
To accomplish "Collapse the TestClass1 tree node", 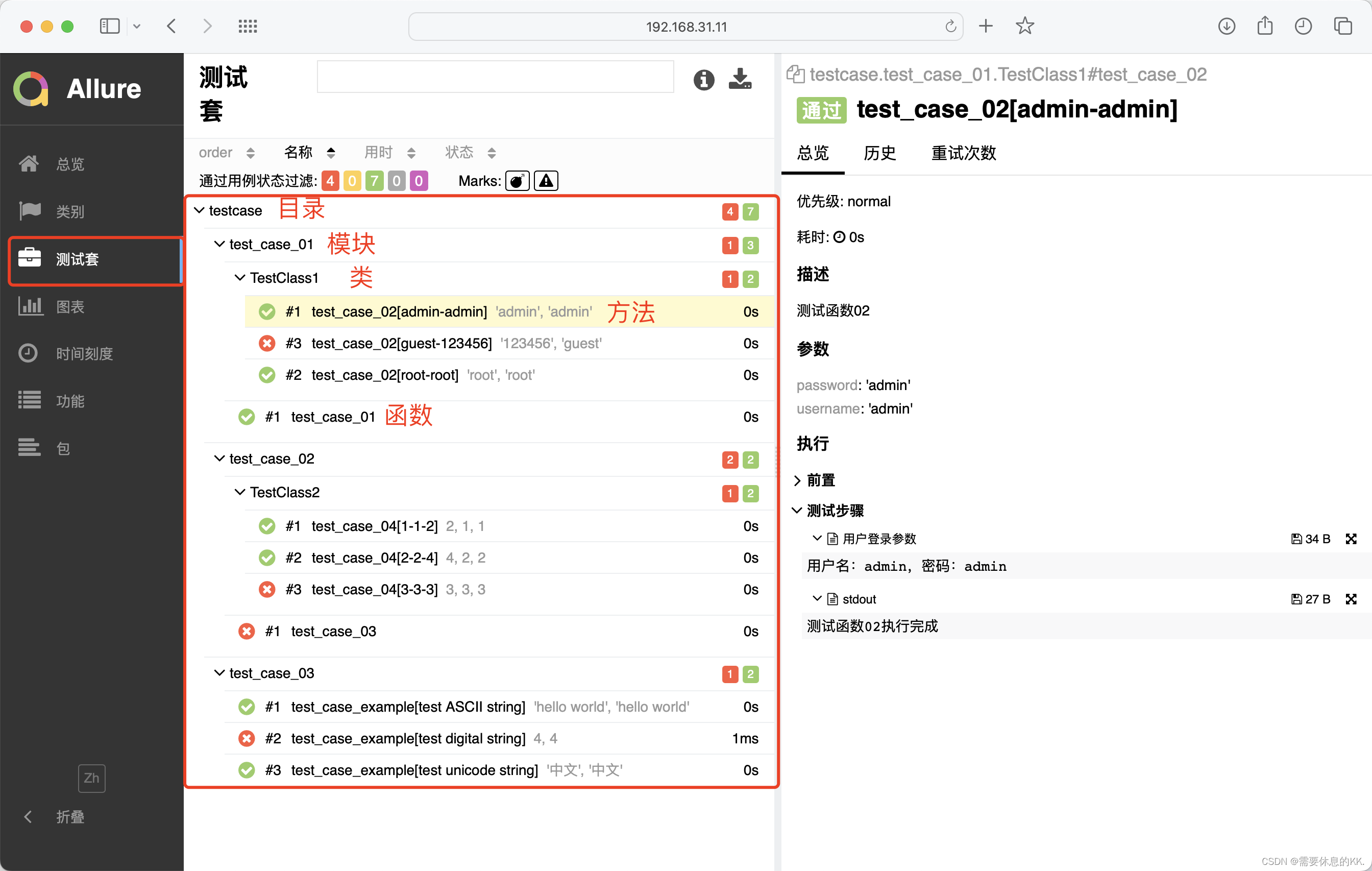I will (240, 278).
